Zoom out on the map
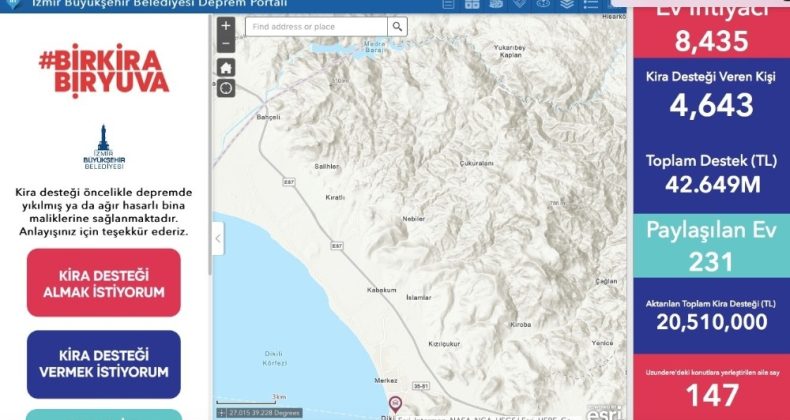The height and width of the screenshot is (420, 790). (x=226, y=43)
